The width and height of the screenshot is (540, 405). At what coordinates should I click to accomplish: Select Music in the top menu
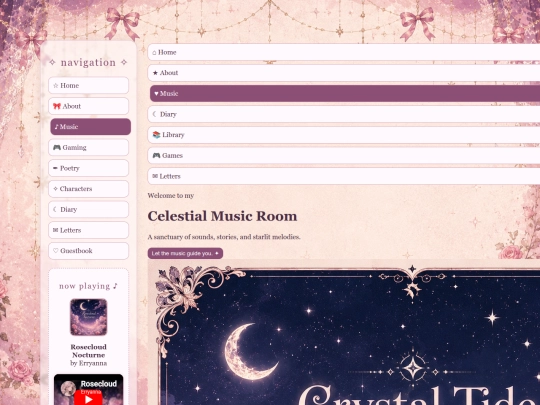pyautogui.click(x=345, y=93)
